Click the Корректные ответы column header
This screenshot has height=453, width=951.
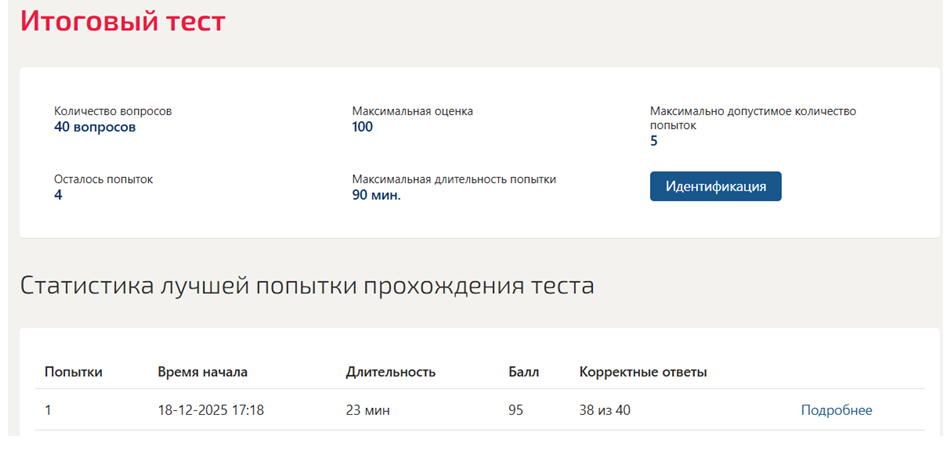(x=643, y=372)
